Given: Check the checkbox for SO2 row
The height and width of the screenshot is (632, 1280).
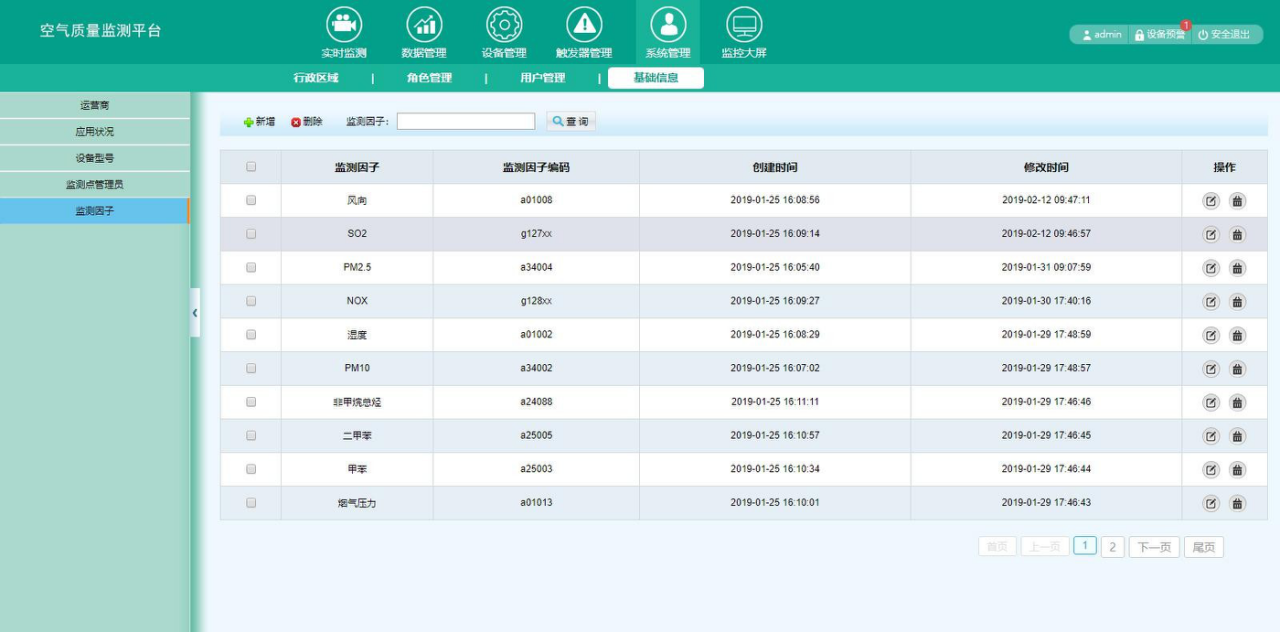Looking at the screenshot, I should (250, 233).
